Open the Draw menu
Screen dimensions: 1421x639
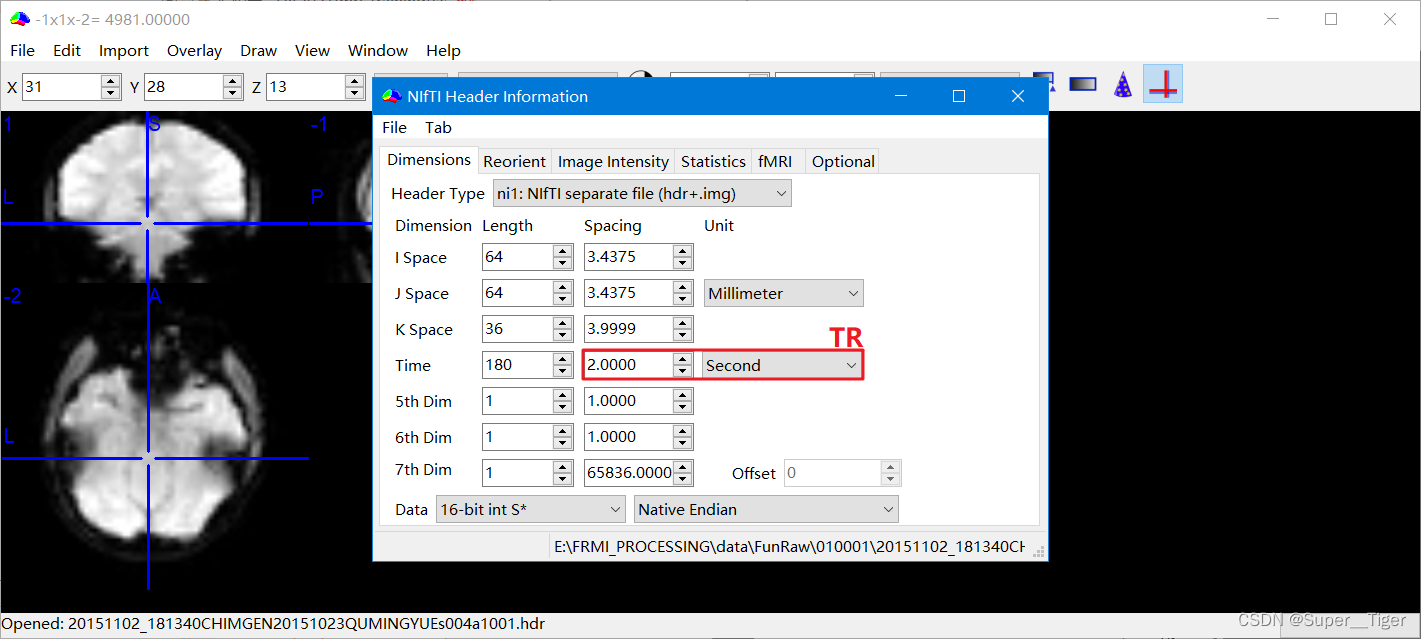258,50
